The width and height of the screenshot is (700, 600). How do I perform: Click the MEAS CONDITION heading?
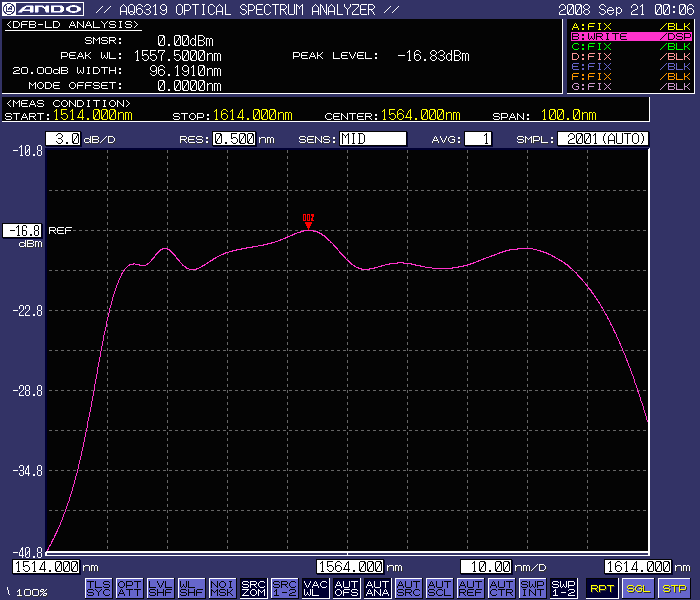pyautogui.click(x=68, y=104)
